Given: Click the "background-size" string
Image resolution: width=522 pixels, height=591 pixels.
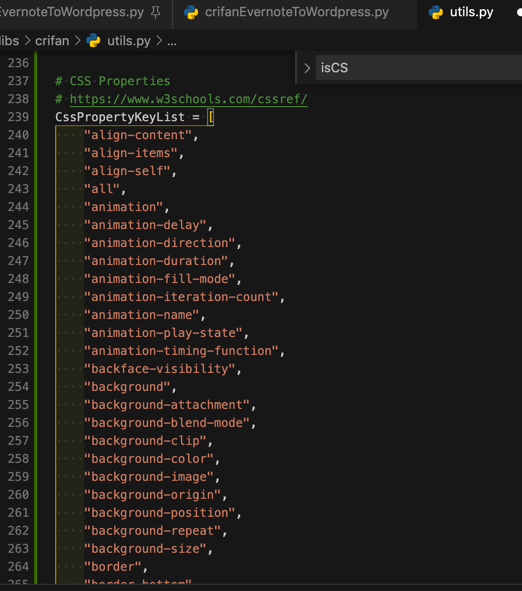Looking at the screenshot, I should click(x=145, y=549).
